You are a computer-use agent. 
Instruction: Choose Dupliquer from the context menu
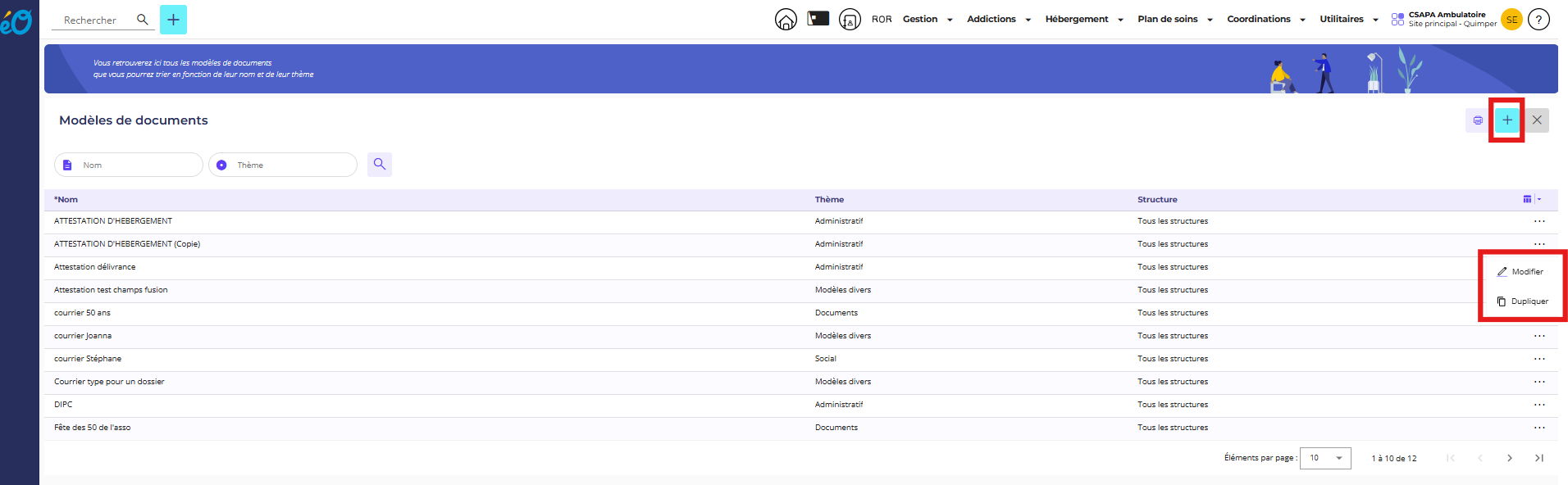pos(1522,301)
